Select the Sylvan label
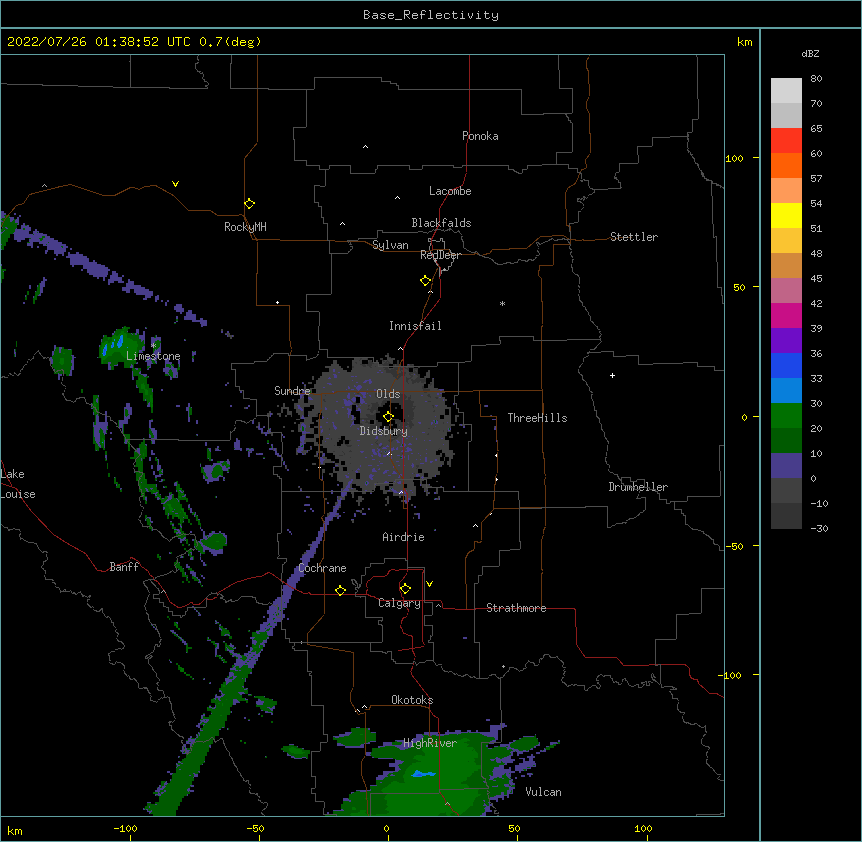Screen dimensions: 862x842 point(390,245)
